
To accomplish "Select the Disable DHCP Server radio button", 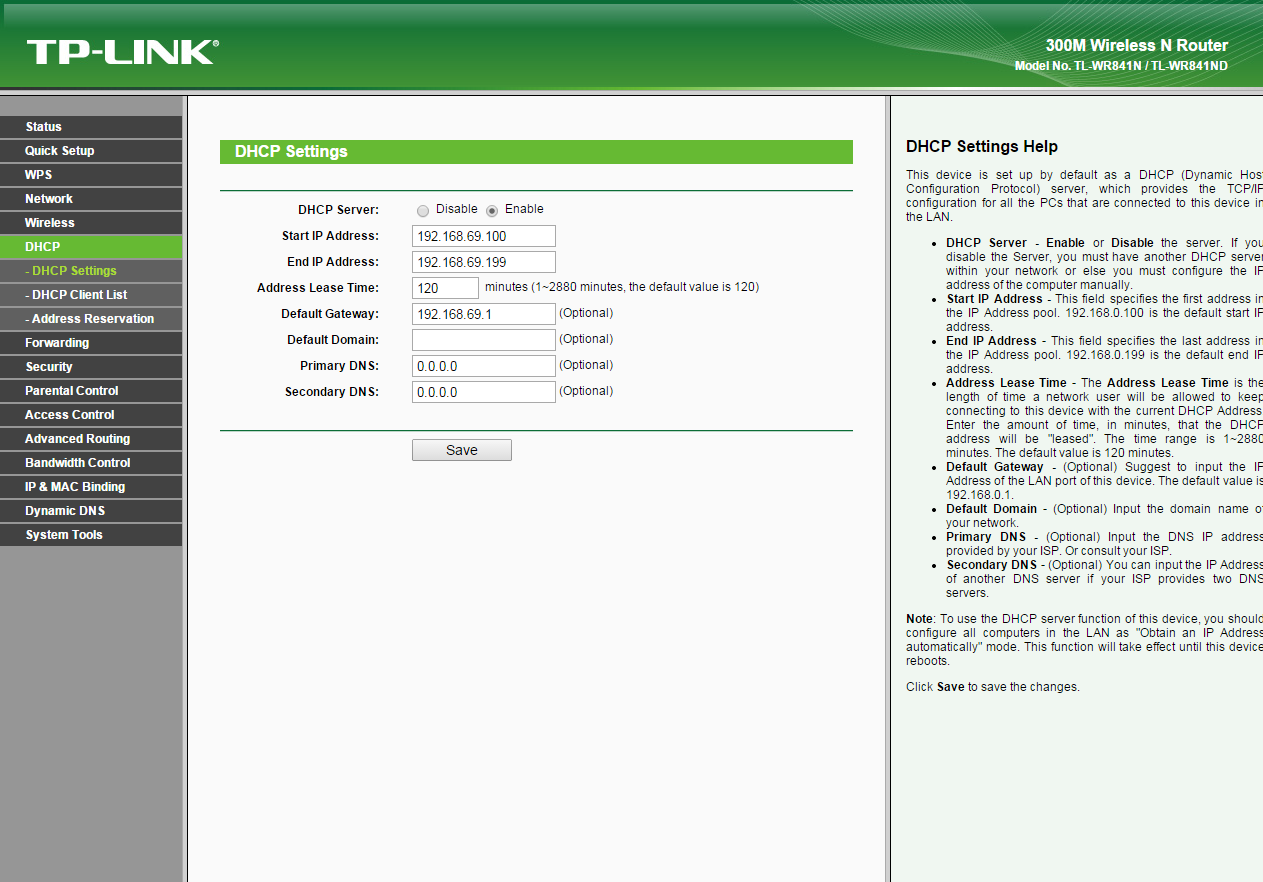I will point(423,211).
